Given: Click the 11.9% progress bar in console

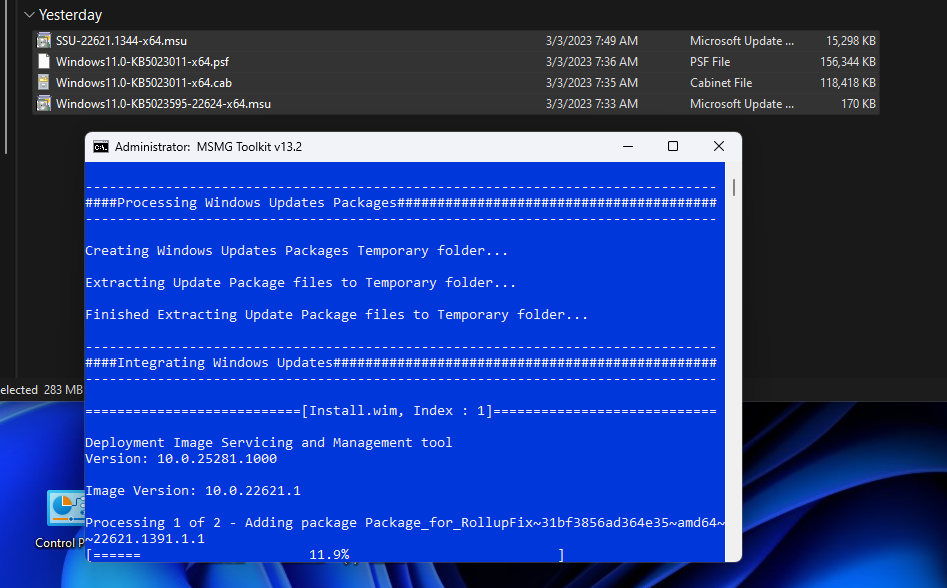Looking at the screenshot, I should [326, 555].
